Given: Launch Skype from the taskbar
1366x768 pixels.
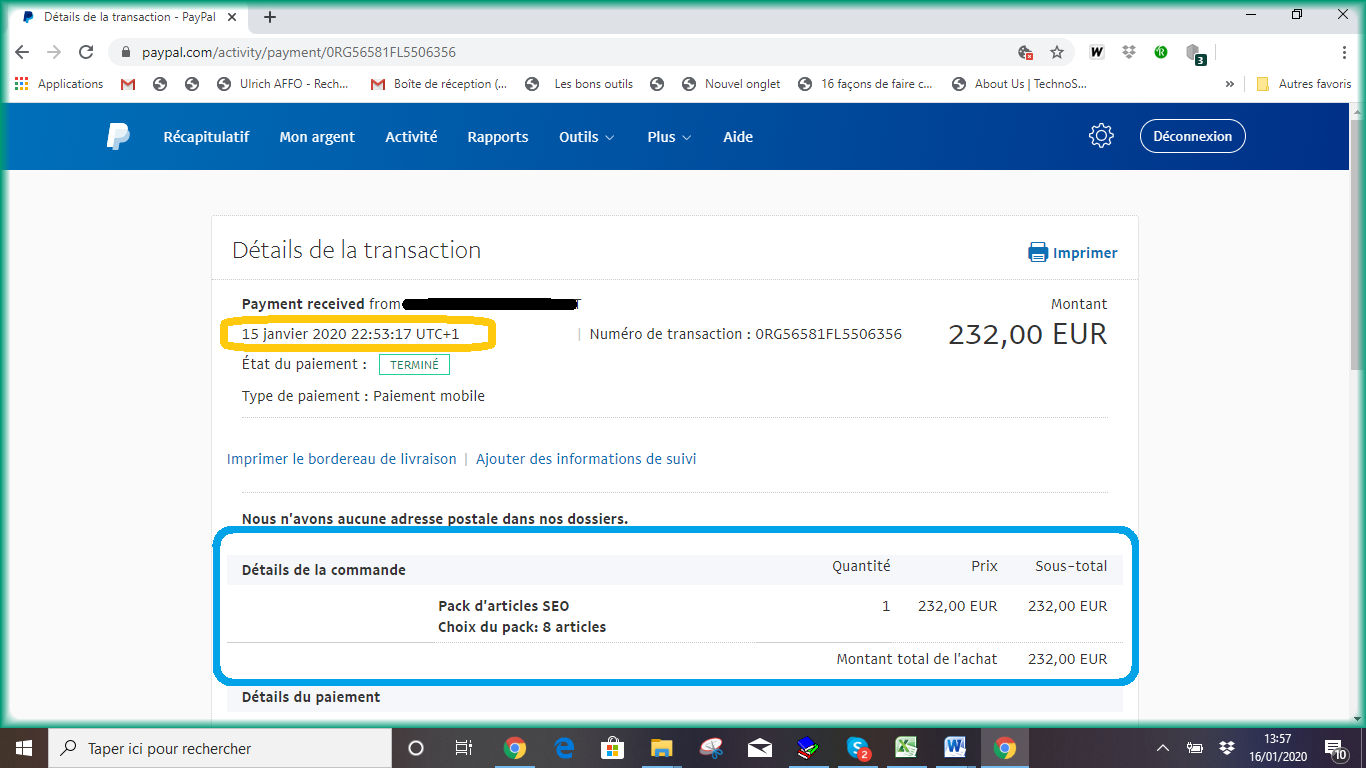Looking at the screenshot, I should point(857,748).
